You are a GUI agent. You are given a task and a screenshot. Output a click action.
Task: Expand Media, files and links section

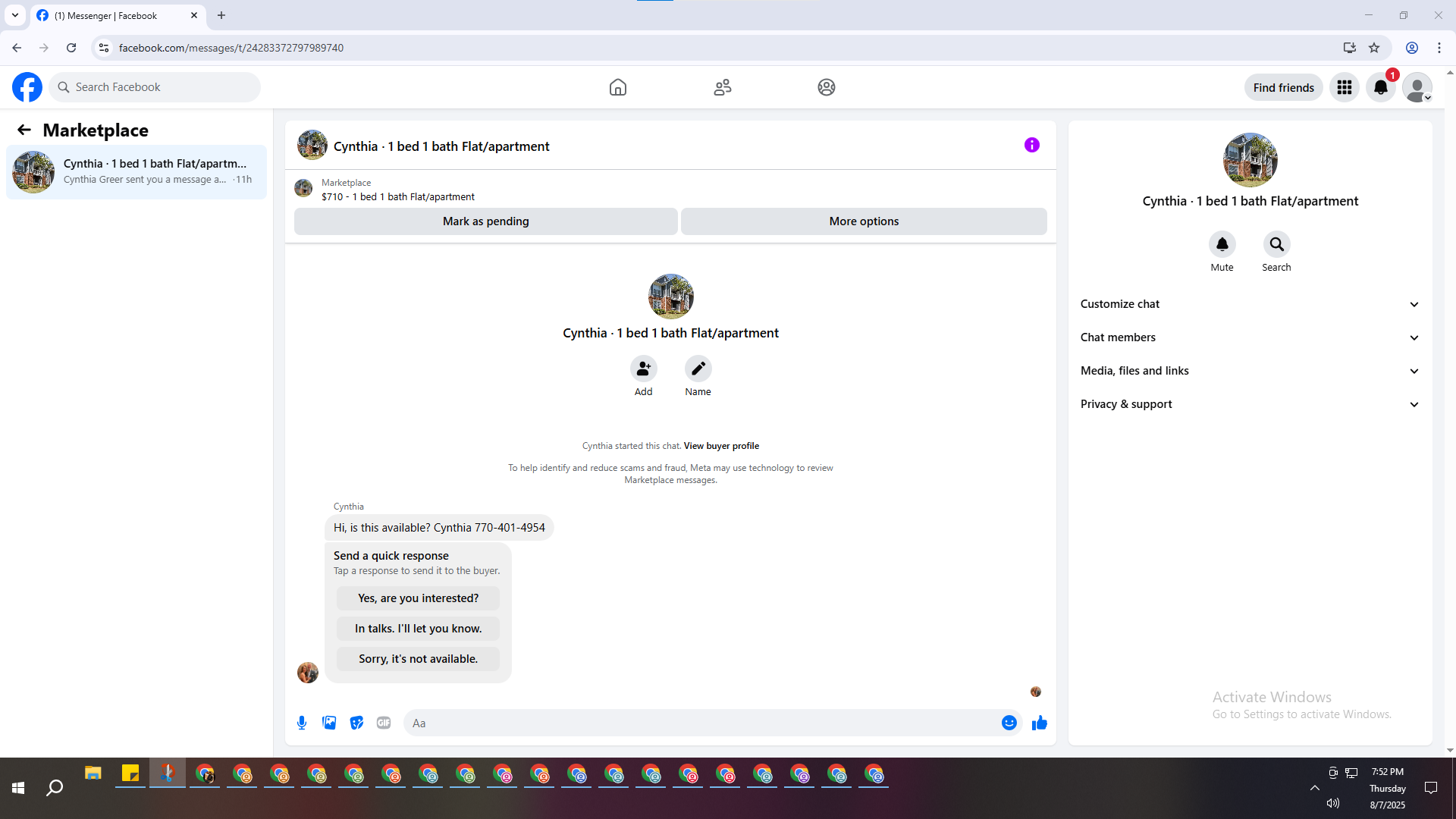(1250, 371)
